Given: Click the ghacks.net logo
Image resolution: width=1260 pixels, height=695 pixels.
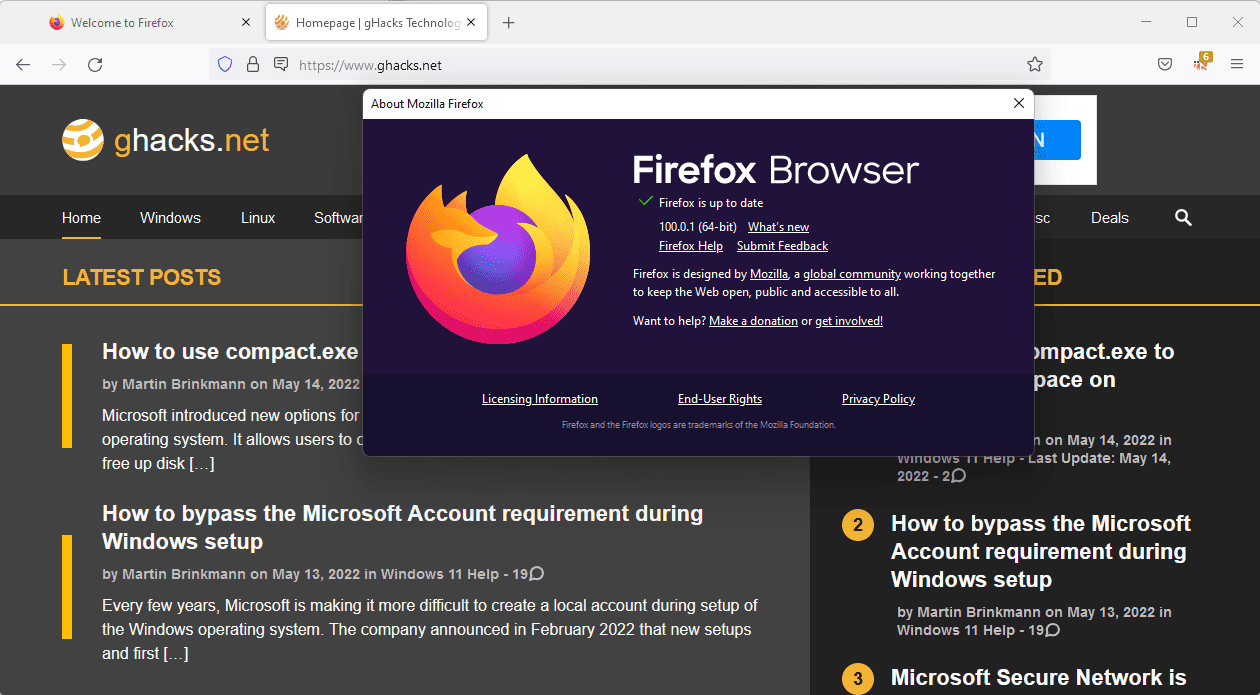Looking at the screenshot, I should [x=166, y=140].
